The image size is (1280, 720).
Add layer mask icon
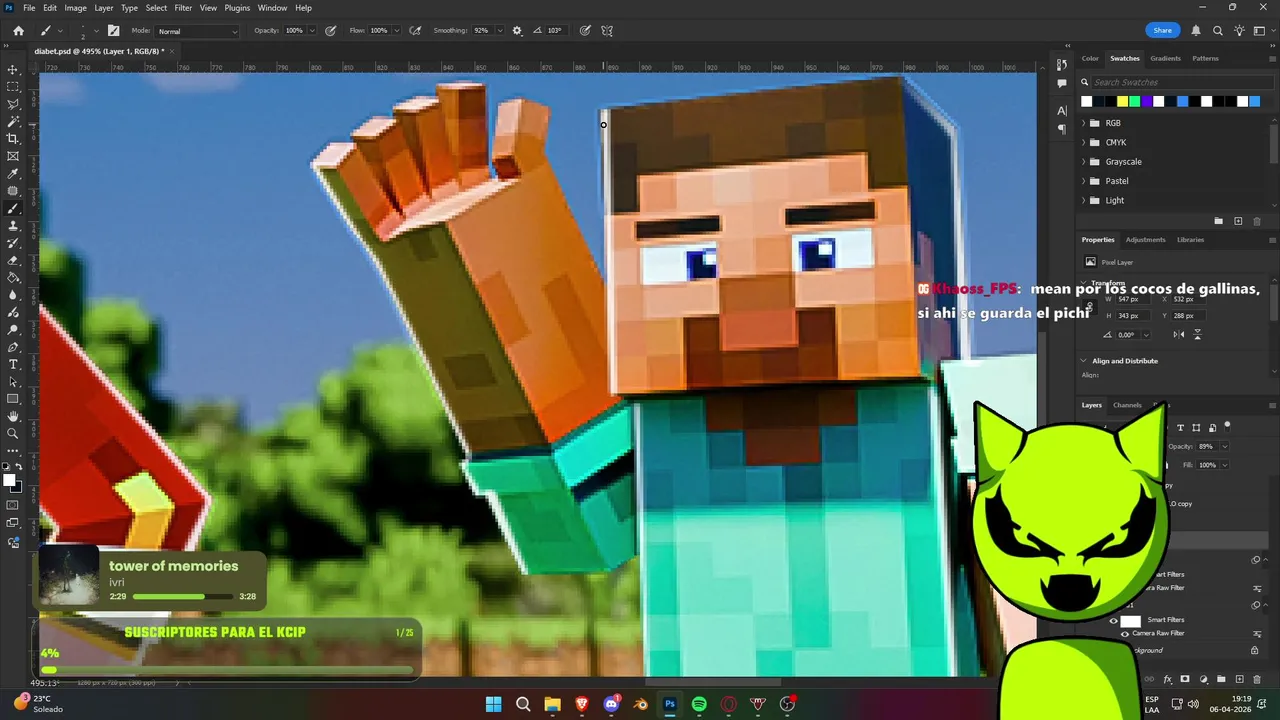pos(1185,680)
